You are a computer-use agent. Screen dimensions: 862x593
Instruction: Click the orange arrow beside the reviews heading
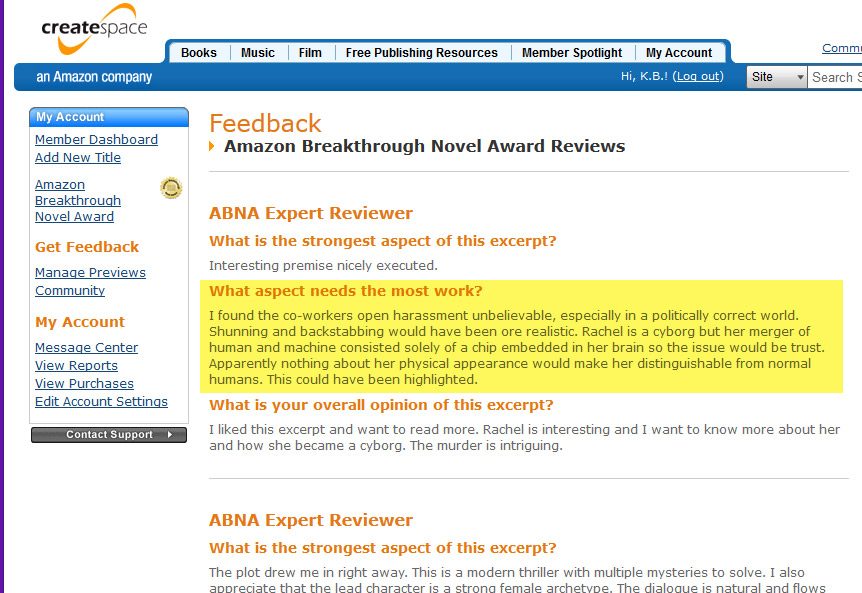coord(212,147)
